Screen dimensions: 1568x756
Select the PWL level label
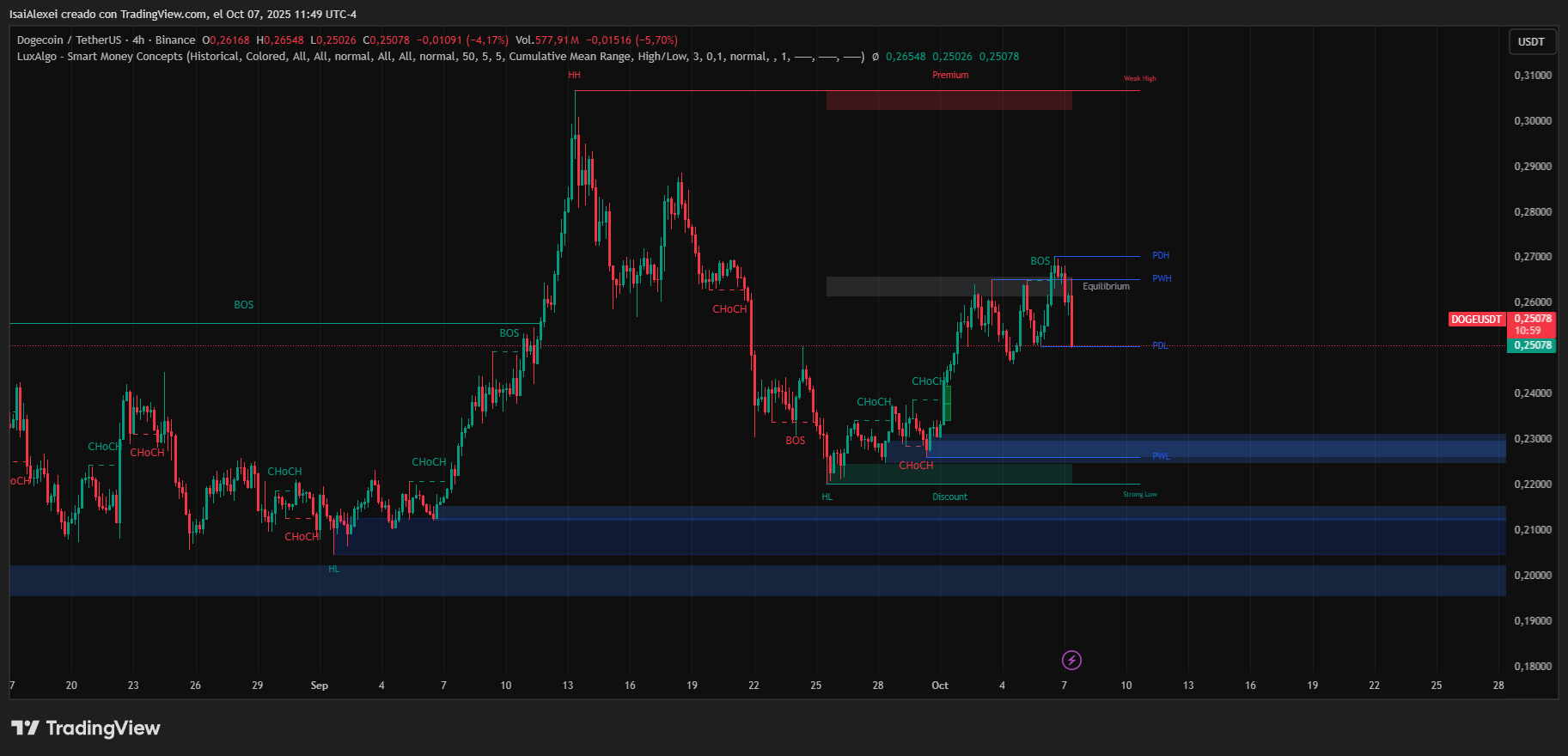(x=1161, y=456)
